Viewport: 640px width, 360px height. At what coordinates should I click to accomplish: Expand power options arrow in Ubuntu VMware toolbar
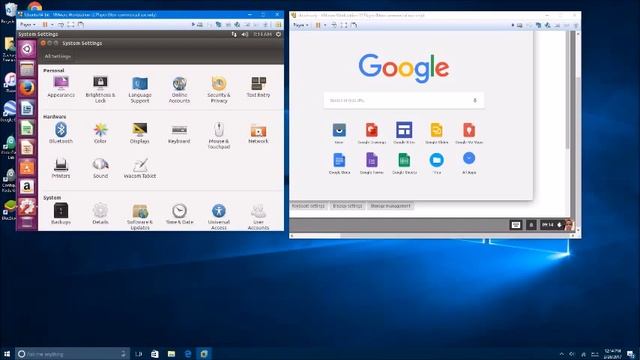click(52, 25)
